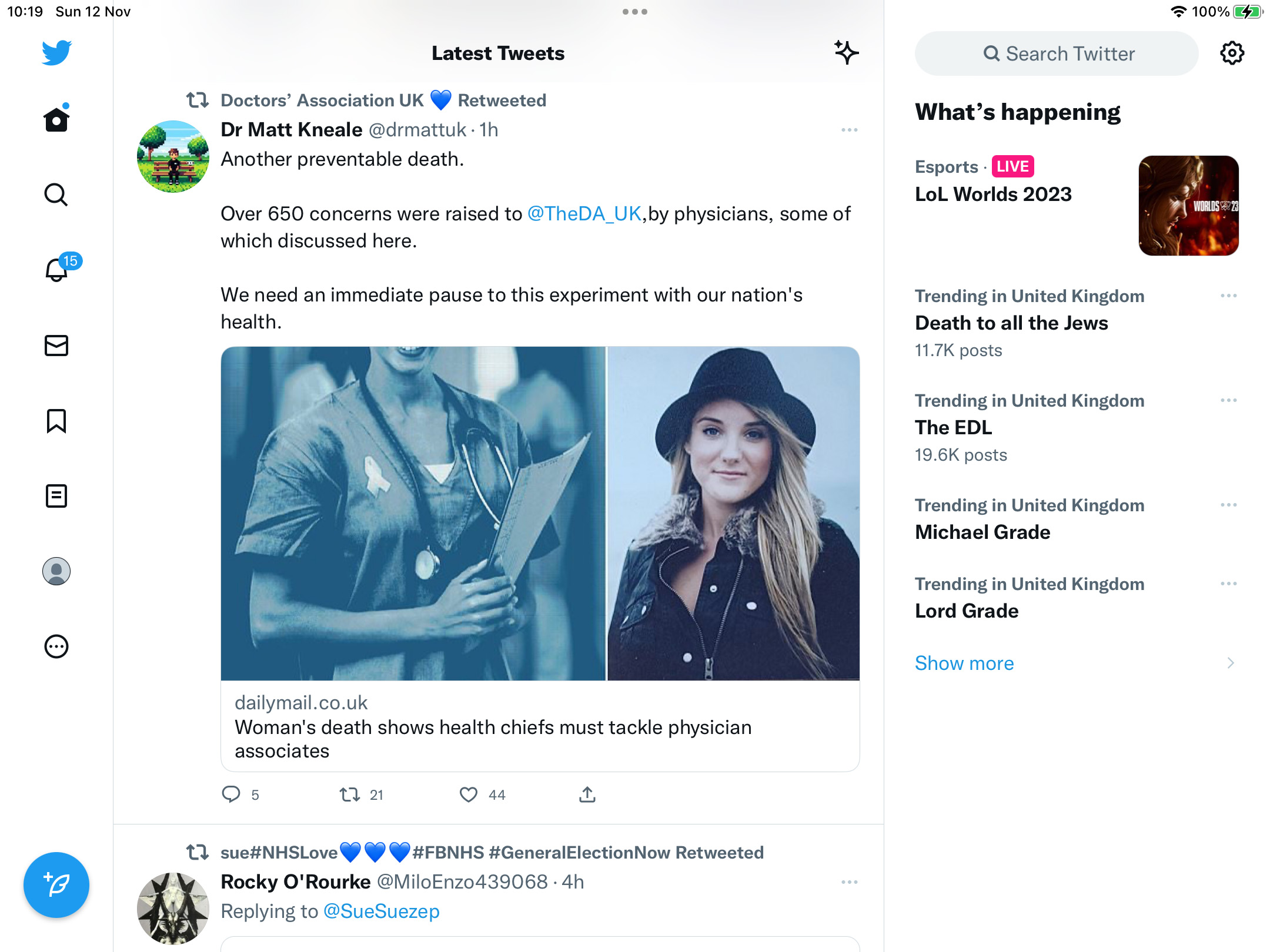Open Profile avatar icon in sidebar
1270x952 pixels.
56,571
